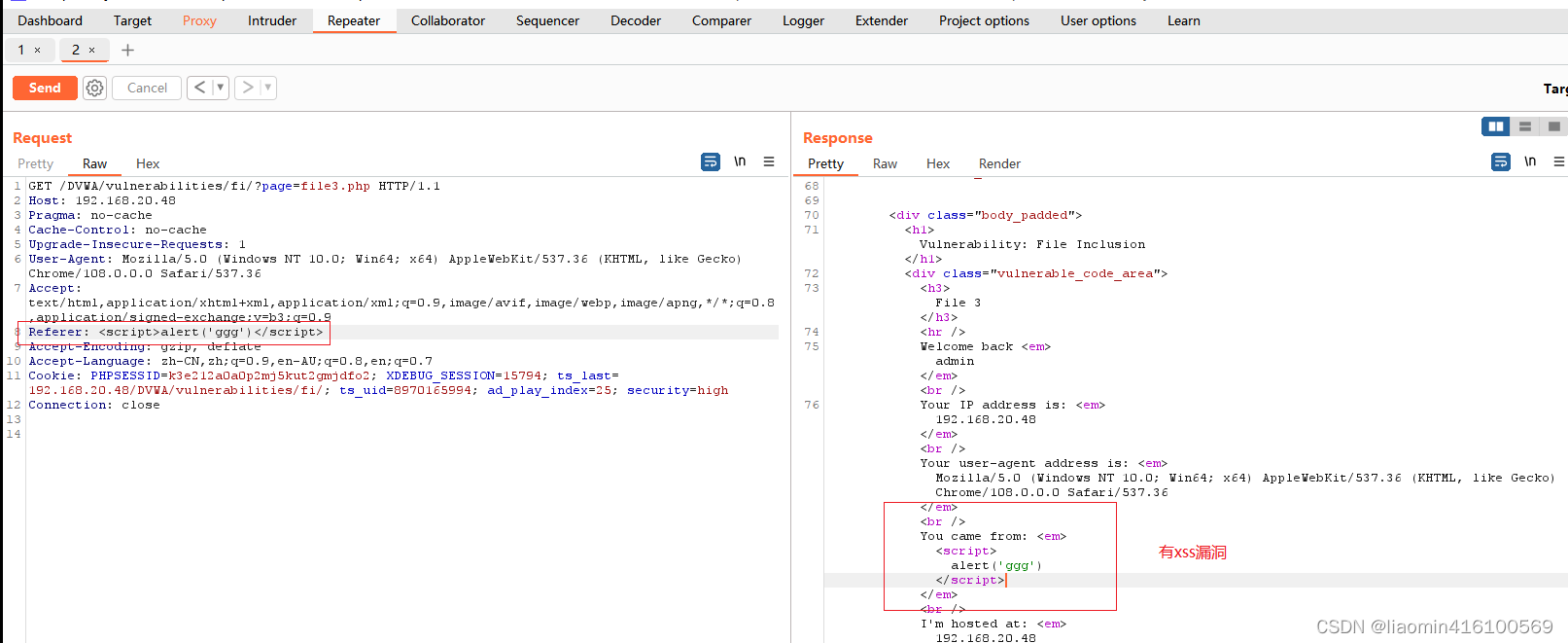The image size is (1568, 643).
Task: Click the Response panel title
Action: (x=838, y=138)
